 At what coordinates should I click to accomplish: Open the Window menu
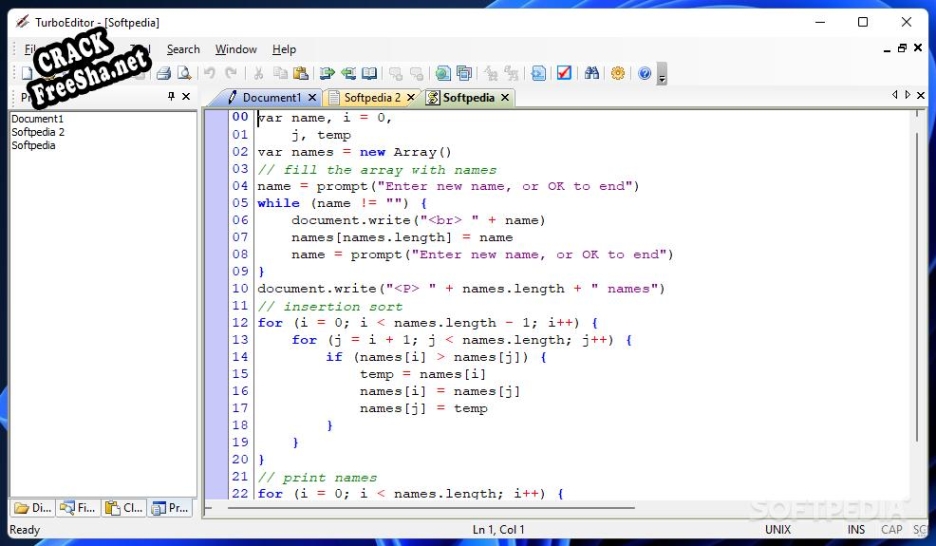pyautogui.click(x=236, y=49)
